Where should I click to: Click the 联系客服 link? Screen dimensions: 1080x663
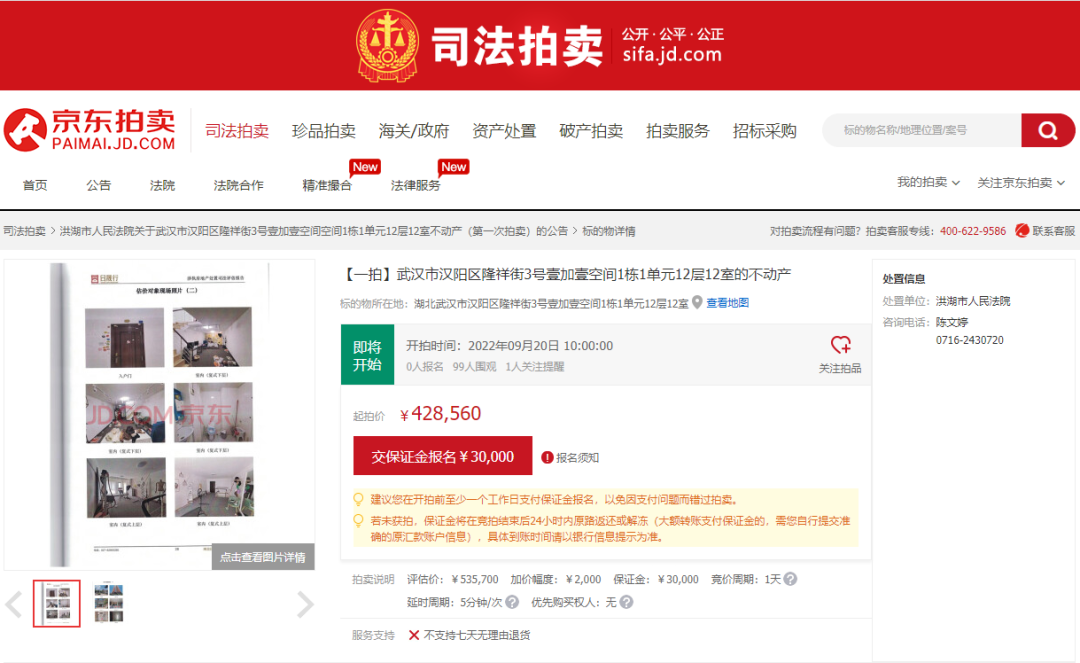1053,231
